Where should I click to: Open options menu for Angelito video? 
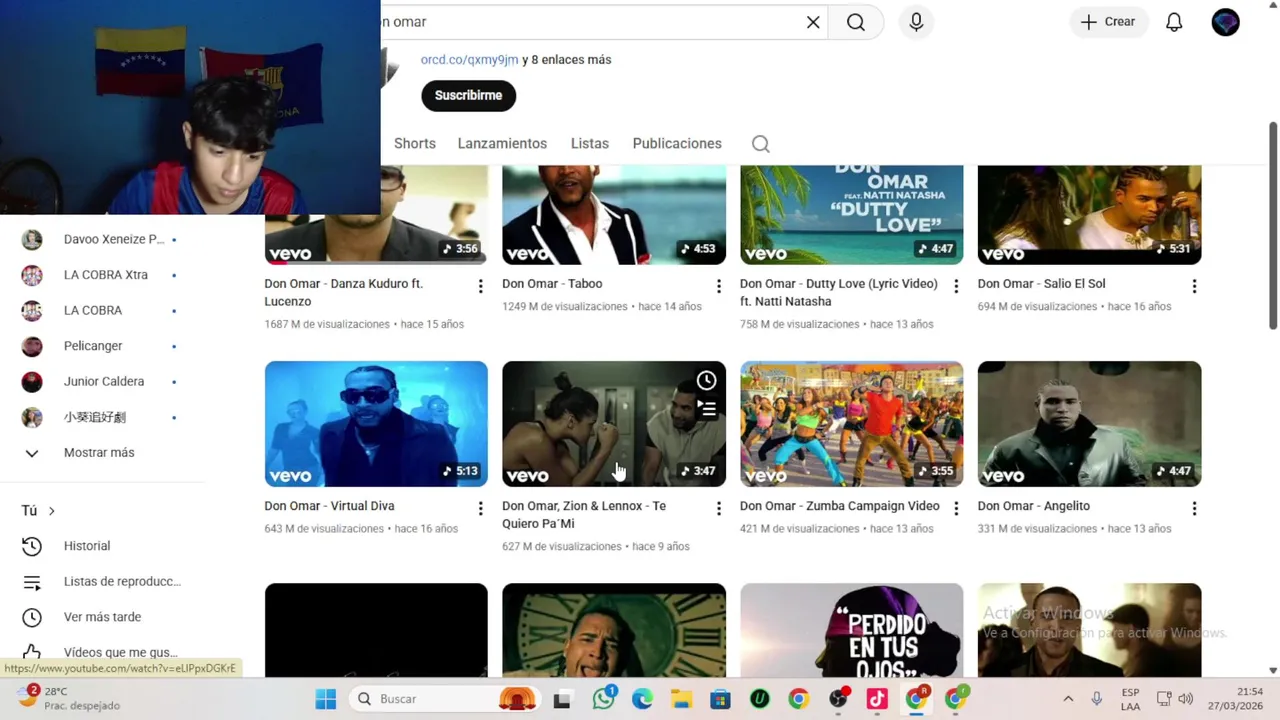(1194, 509)
